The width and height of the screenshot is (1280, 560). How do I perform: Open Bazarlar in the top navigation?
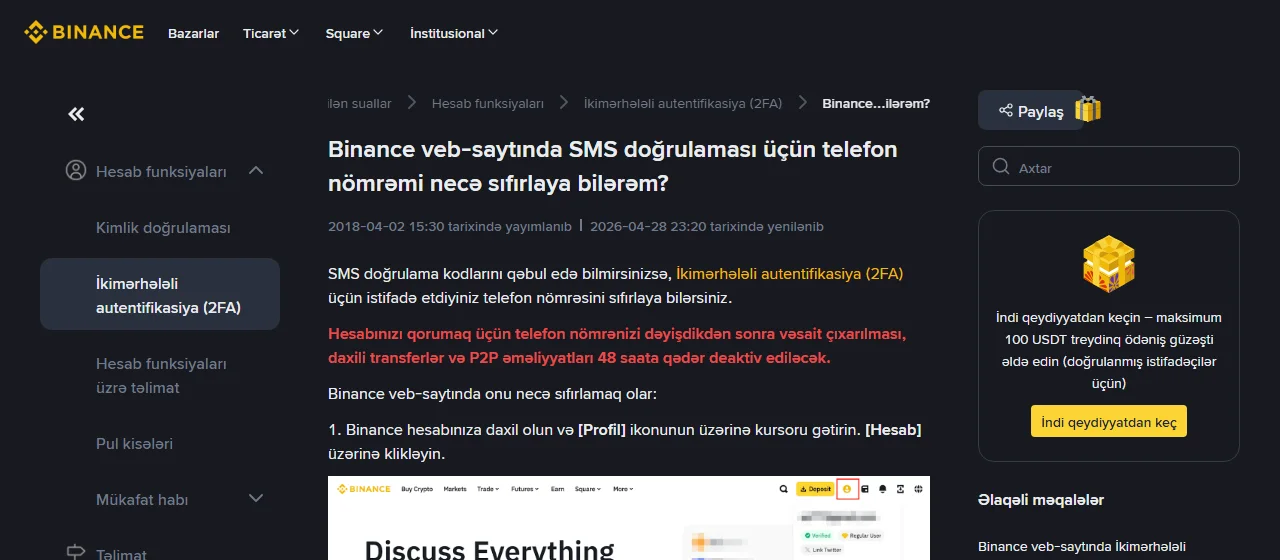point(193,33)
